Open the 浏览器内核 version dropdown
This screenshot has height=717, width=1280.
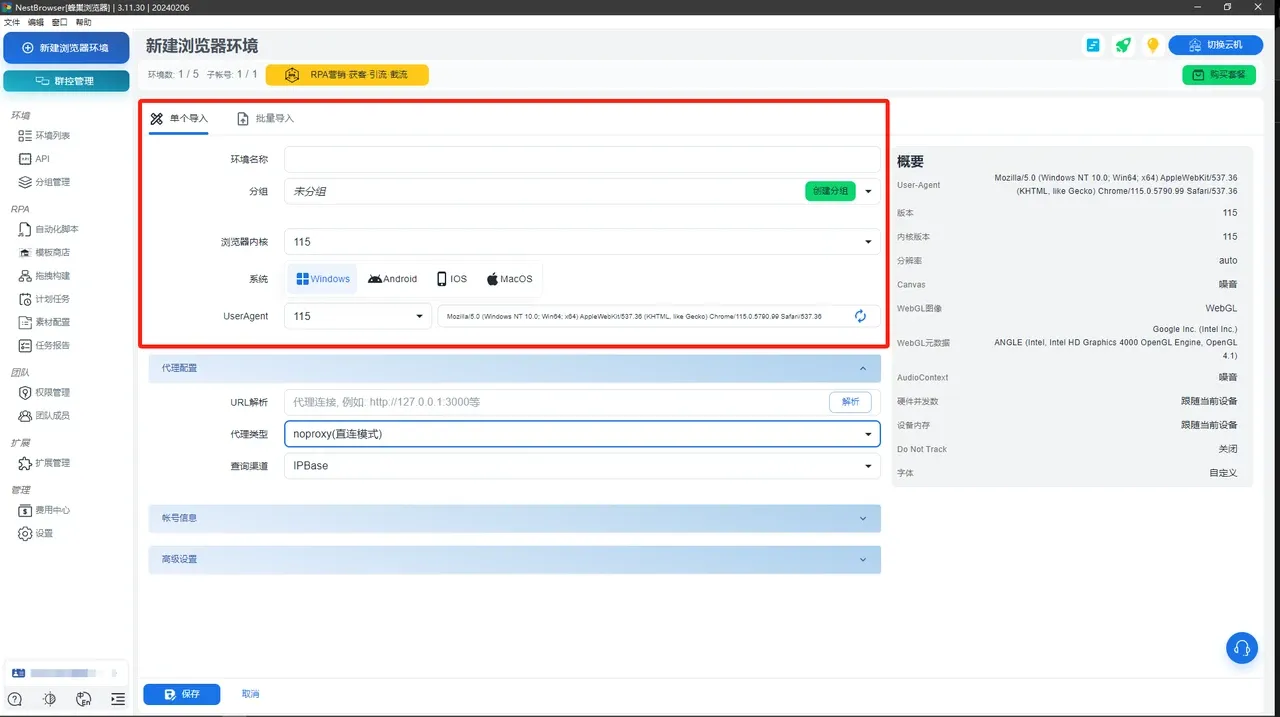(581, 242)
